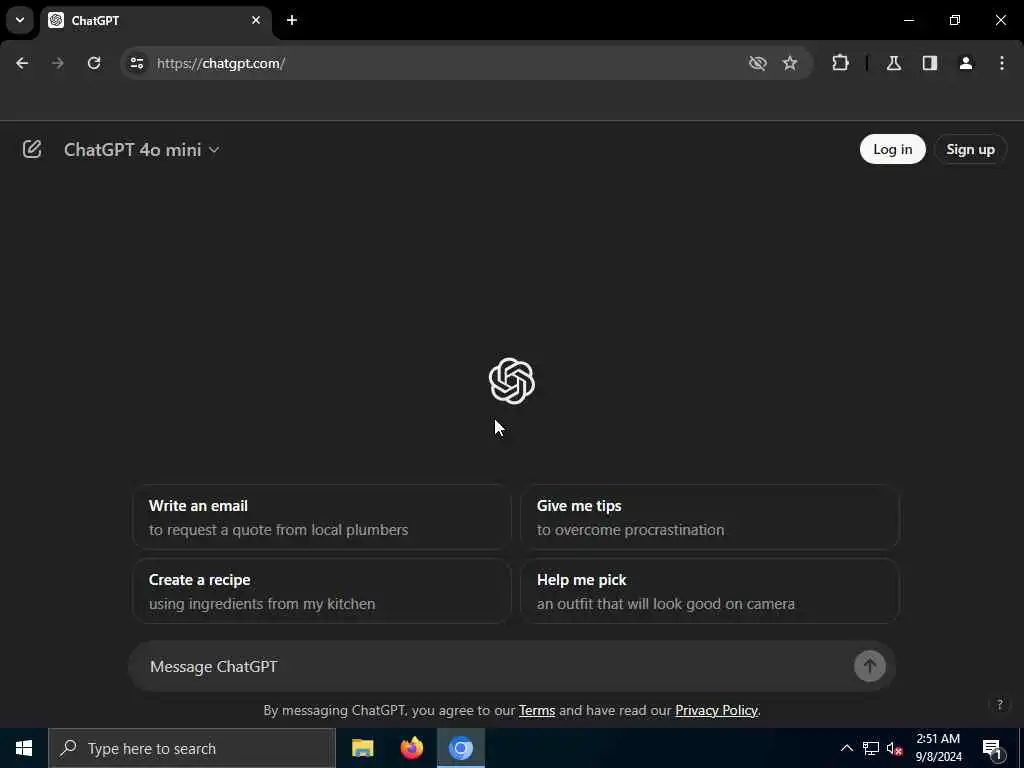Open the site information icon in address bar
1024x768 pixels.
coord(136,63)
